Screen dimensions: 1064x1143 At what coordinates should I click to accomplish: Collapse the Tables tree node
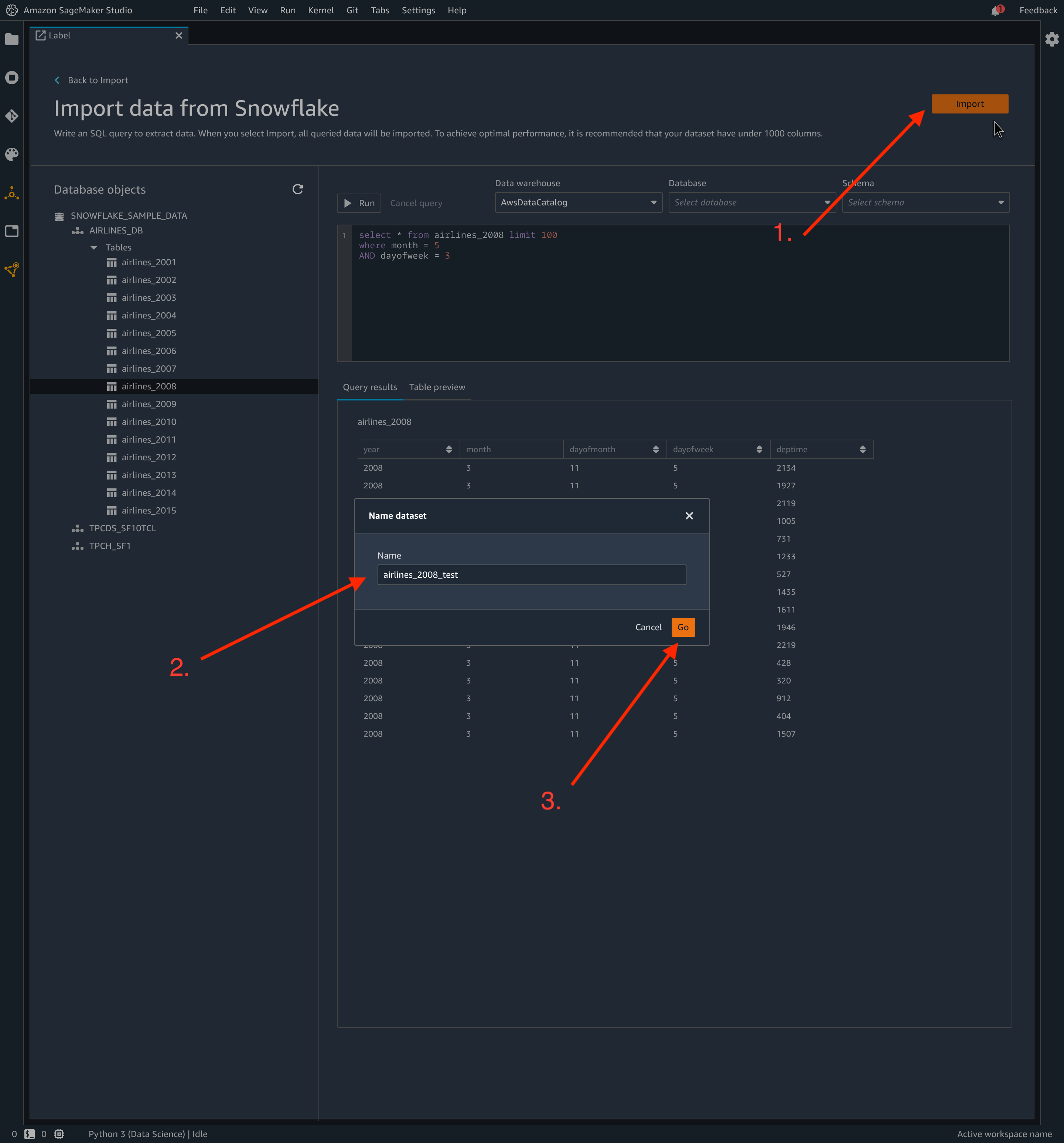click(94, 248)
